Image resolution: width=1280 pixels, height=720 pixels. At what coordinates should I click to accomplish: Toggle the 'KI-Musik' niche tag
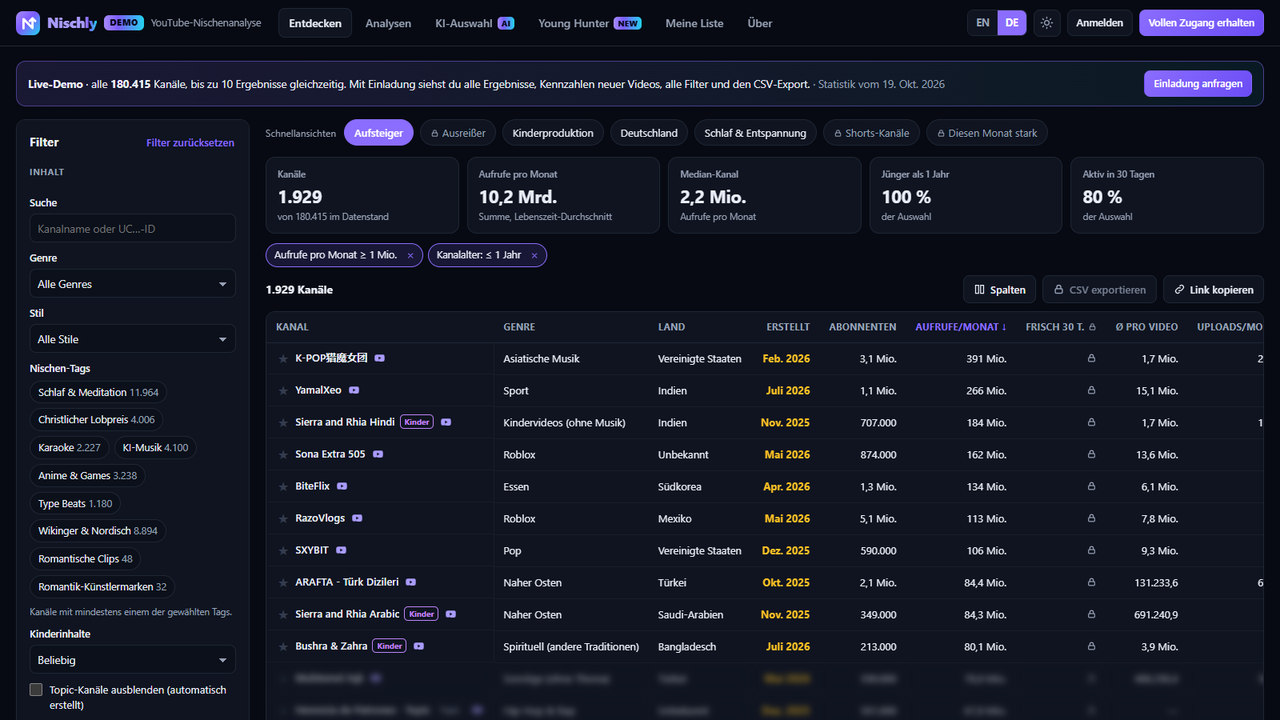[x=155, y=448]
